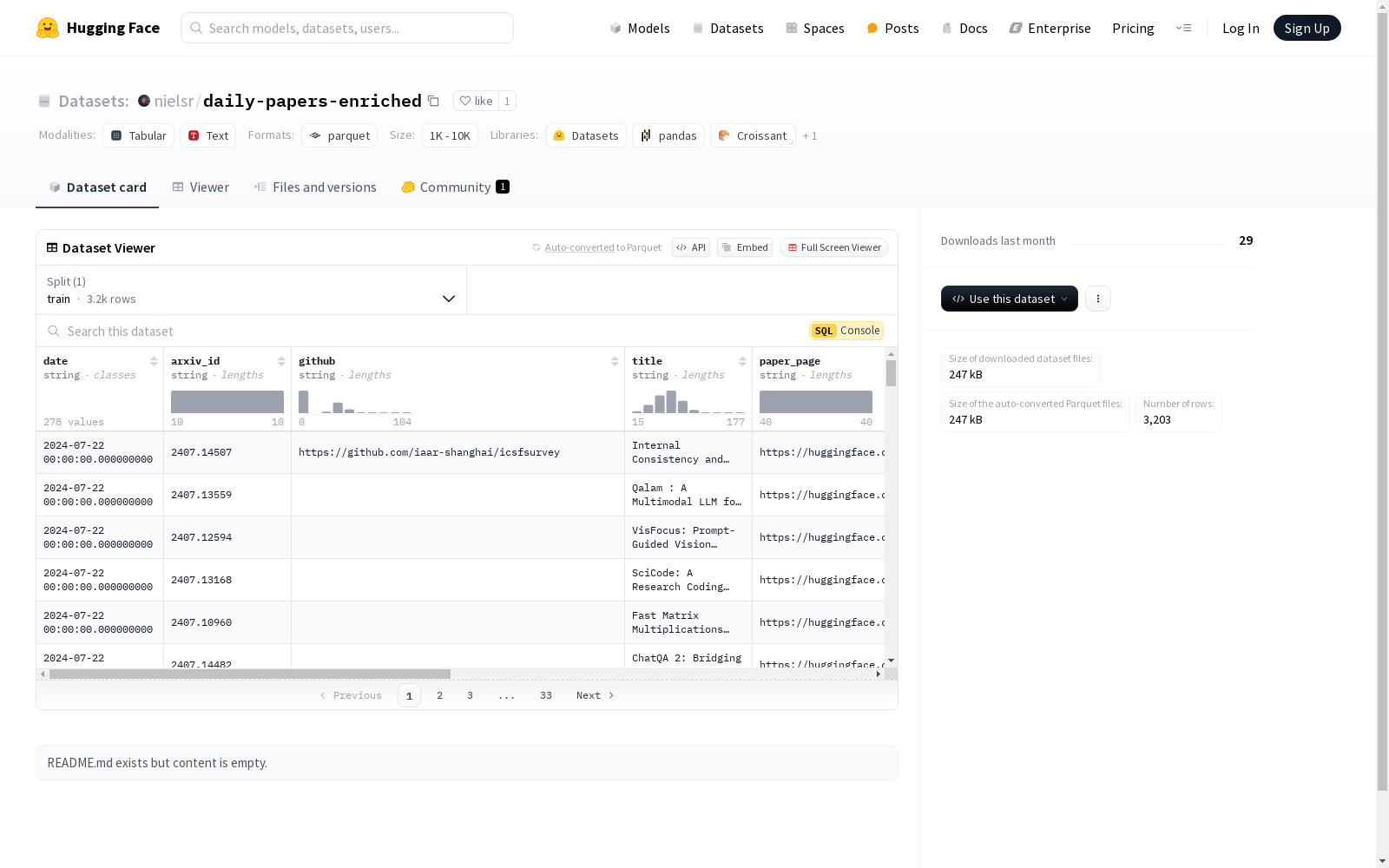Open Posts in top navigation
The width and height of the screenshot is (1389, 868).
click(892, 28)
